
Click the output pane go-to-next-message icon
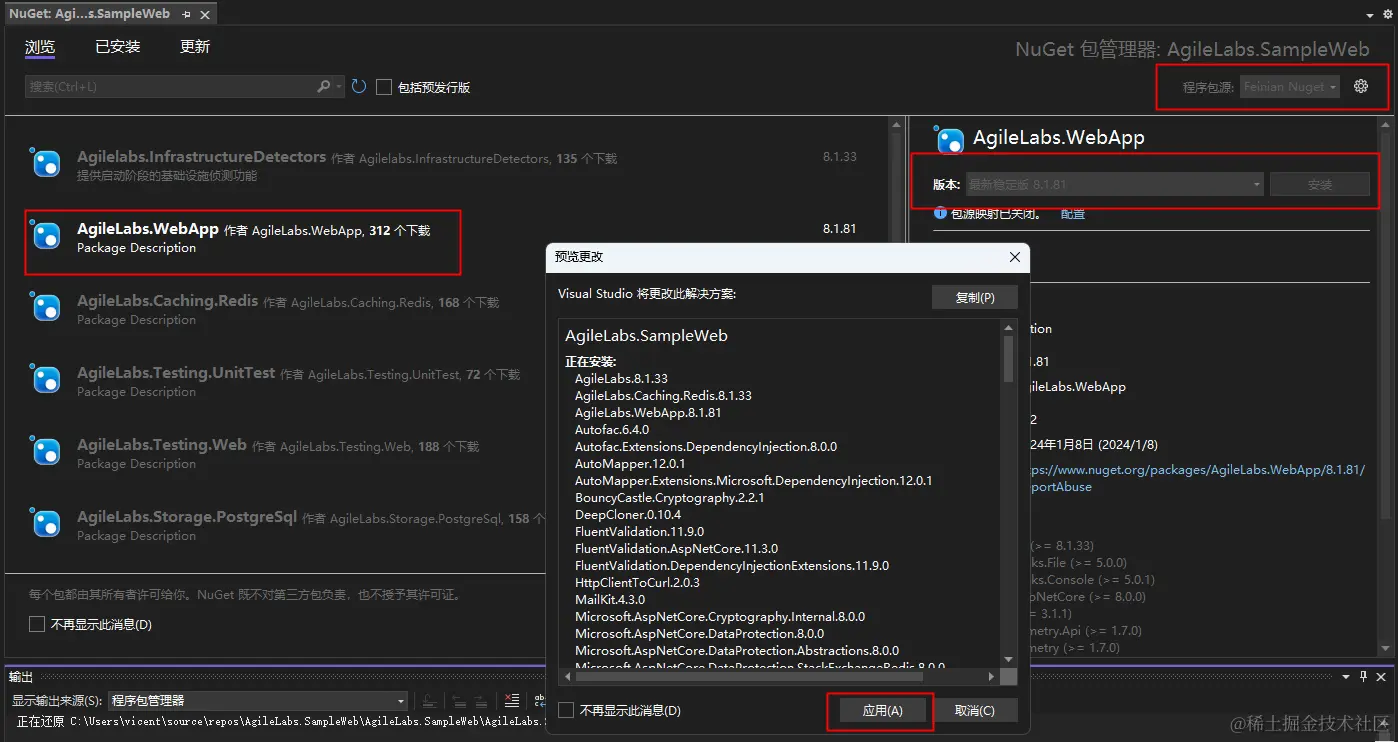coord(482,701)
